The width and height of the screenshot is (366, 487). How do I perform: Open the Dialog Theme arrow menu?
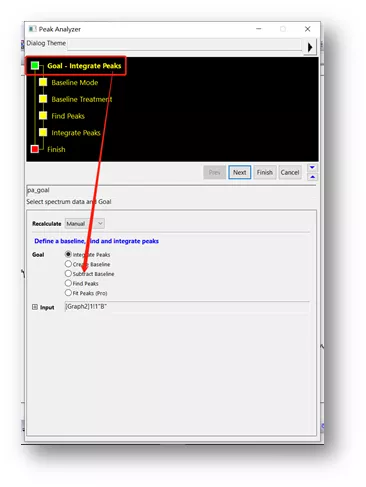pyautogui.click(x=310, y=47)
